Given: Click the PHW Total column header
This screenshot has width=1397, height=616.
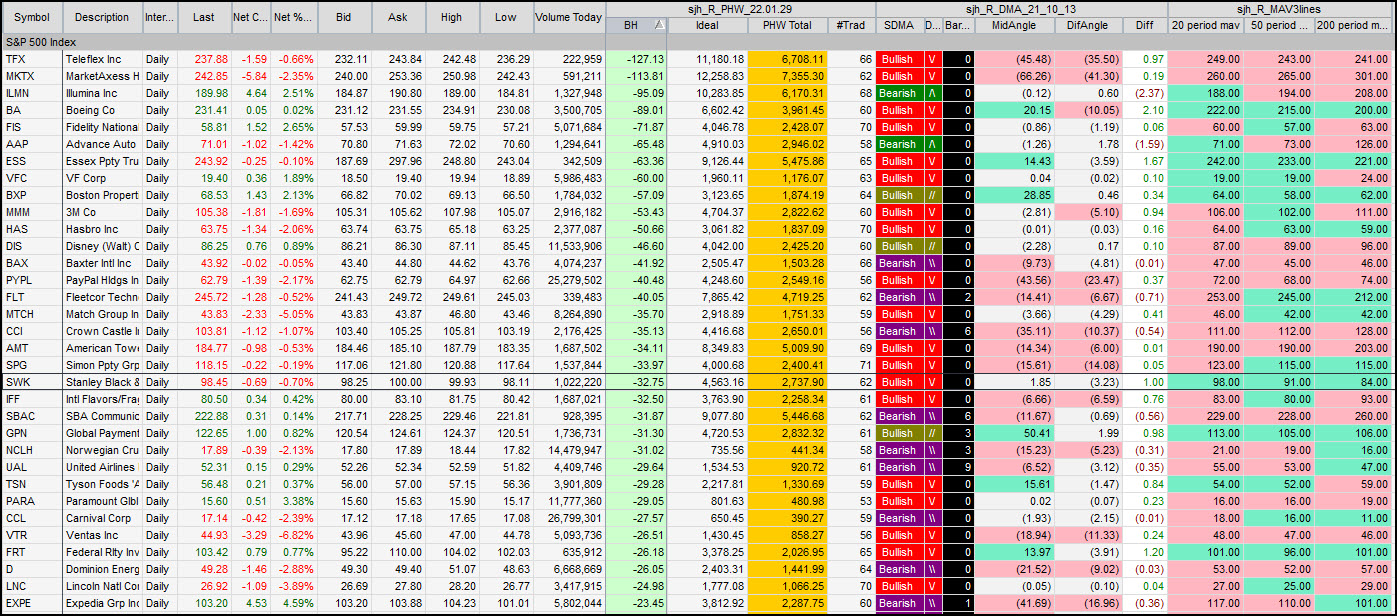Looking at the screenshot, I should pyautogui.click(x=787, y=25).
